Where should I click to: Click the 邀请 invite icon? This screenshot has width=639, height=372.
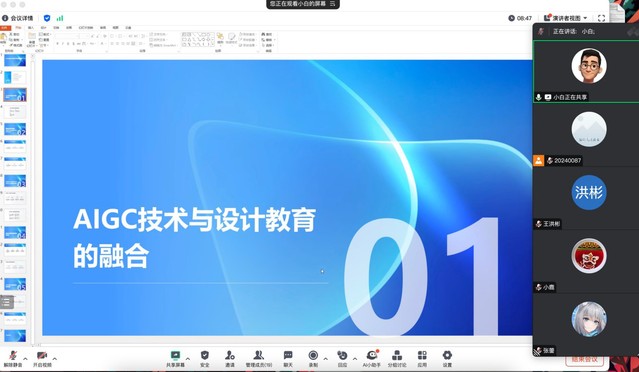pyautogui.click(x=230, y=359)
